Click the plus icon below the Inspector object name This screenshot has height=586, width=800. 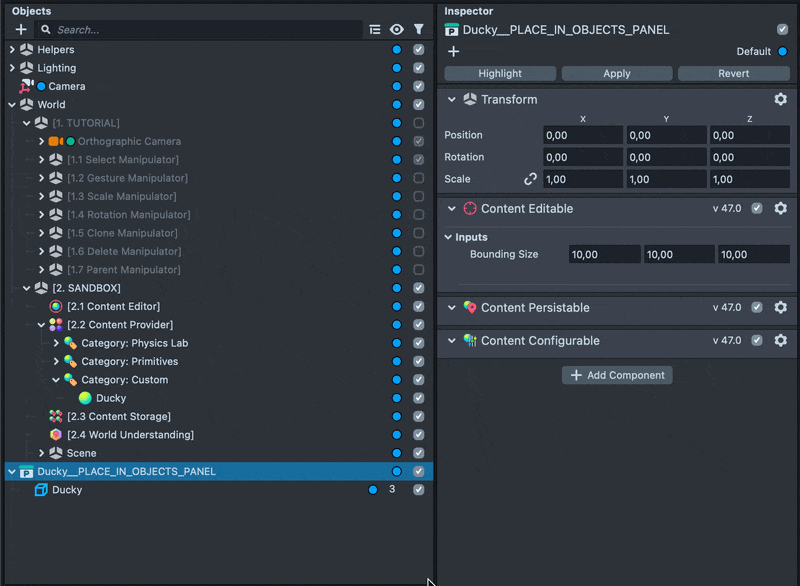point(453,51)
